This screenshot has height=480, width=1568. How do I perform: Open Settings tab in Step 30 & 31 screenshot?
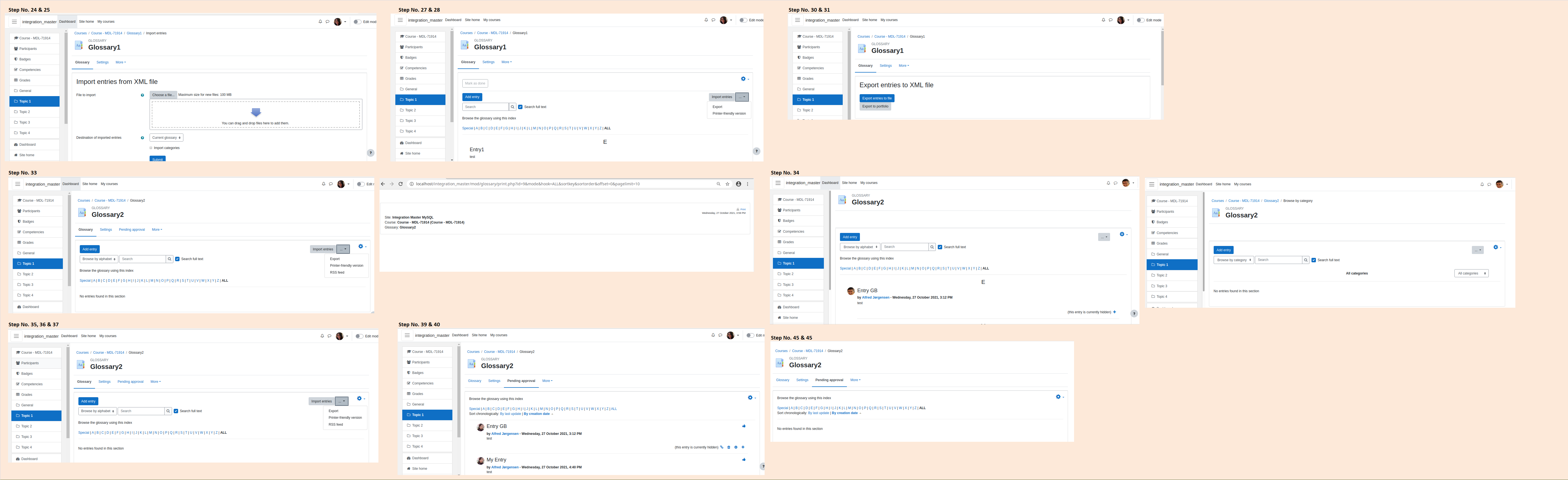pos(886,66)
